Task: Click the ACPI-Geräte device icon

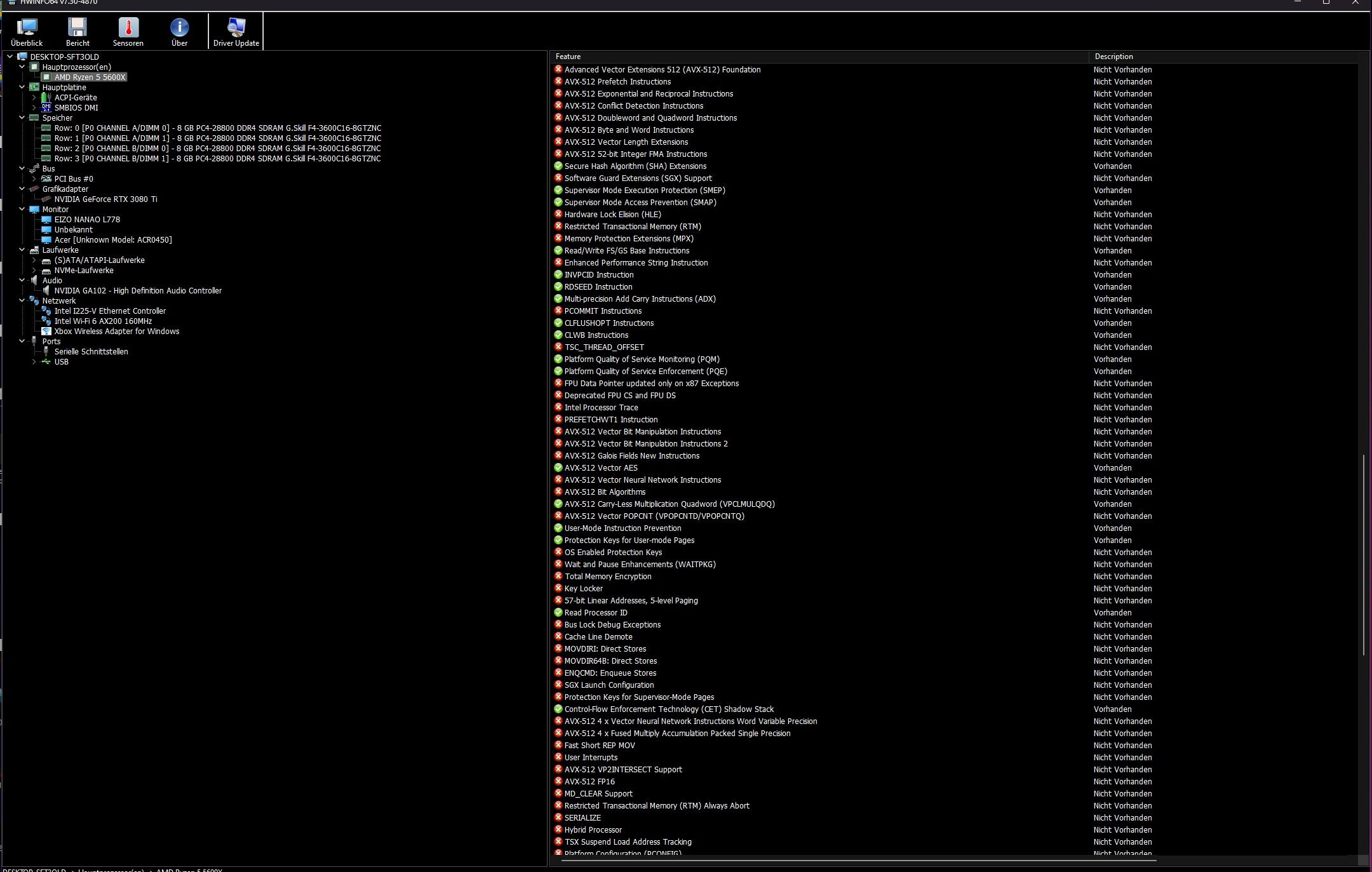Action: click(x=46, y=97)
